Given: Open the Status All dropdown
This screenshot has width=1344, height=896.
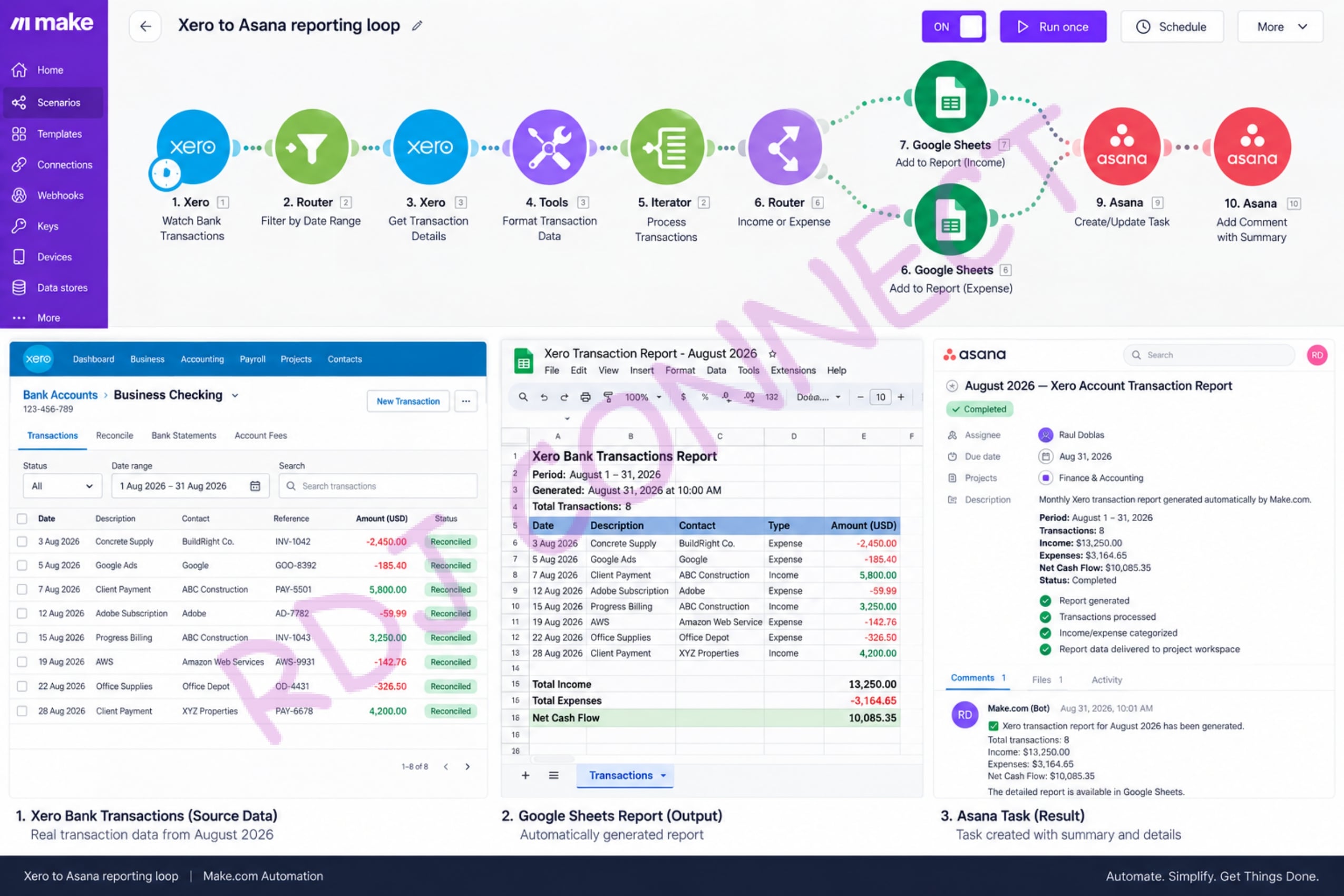Looking at the screenshot, I should (62, 486).
